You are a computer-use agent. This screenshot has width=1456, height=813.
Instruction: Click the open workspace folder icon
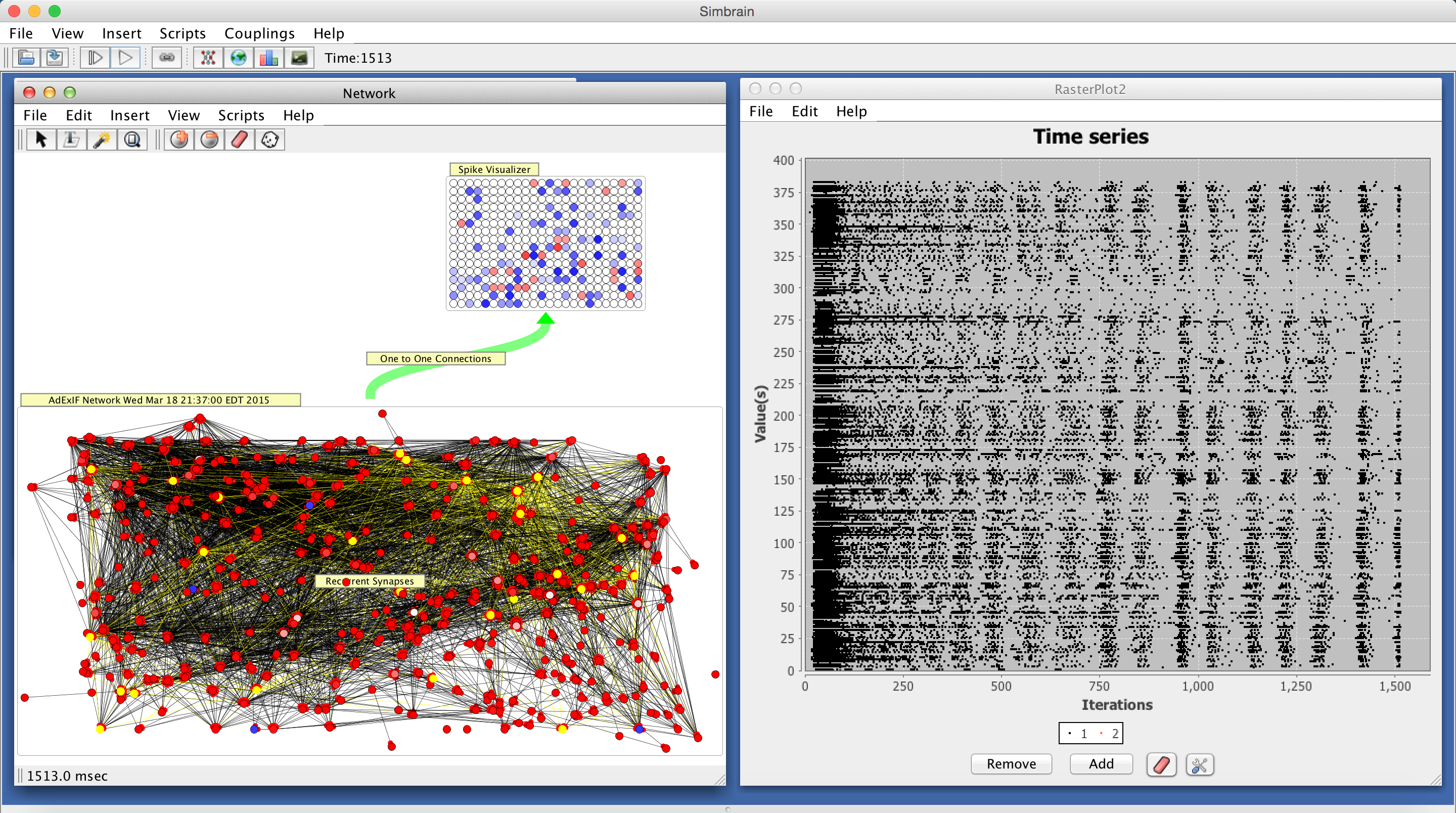pyautogui.click(x=26, y=58)
